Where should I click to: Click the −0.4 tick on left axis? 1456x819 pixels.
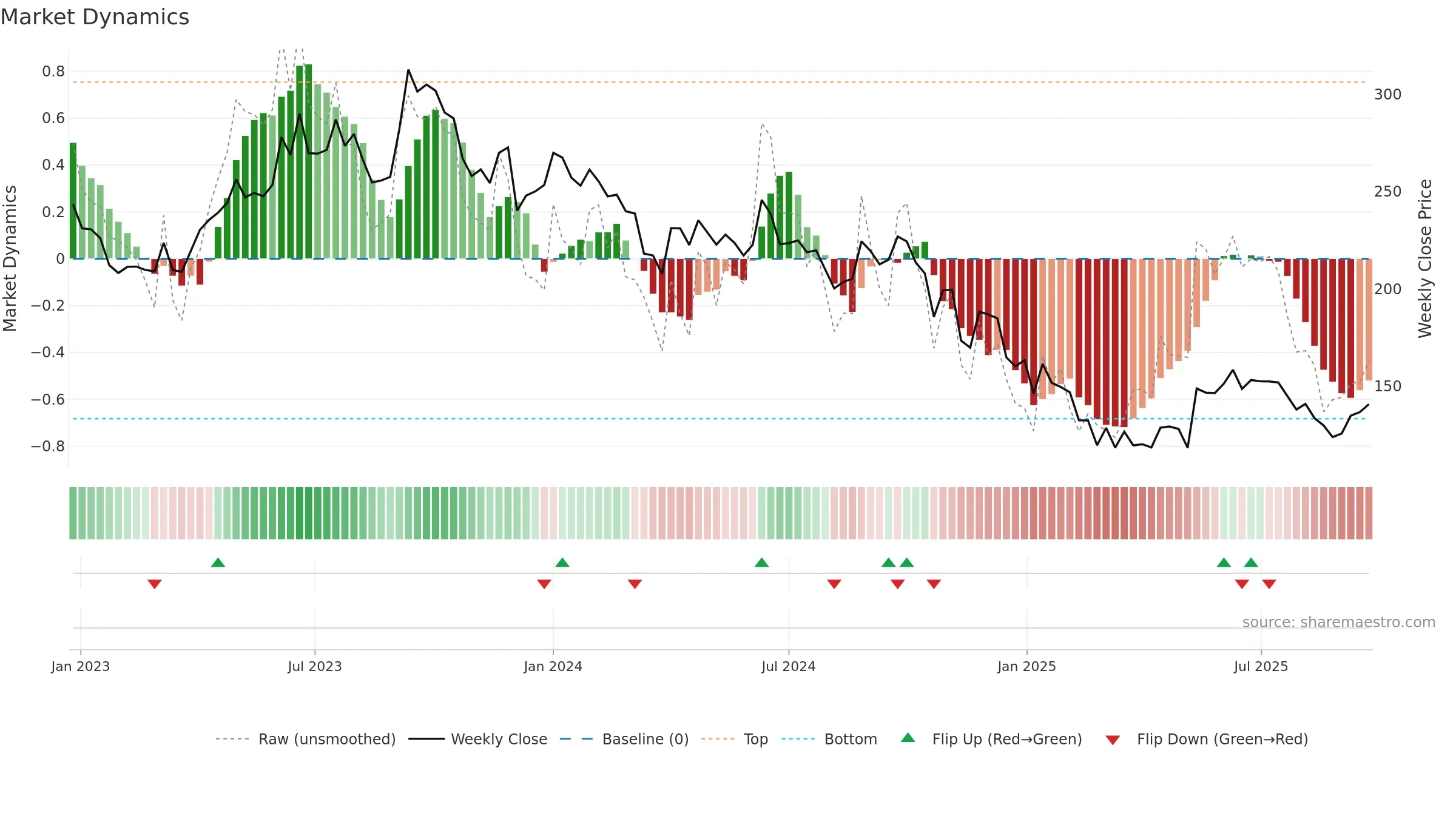[x=48, y=352]
